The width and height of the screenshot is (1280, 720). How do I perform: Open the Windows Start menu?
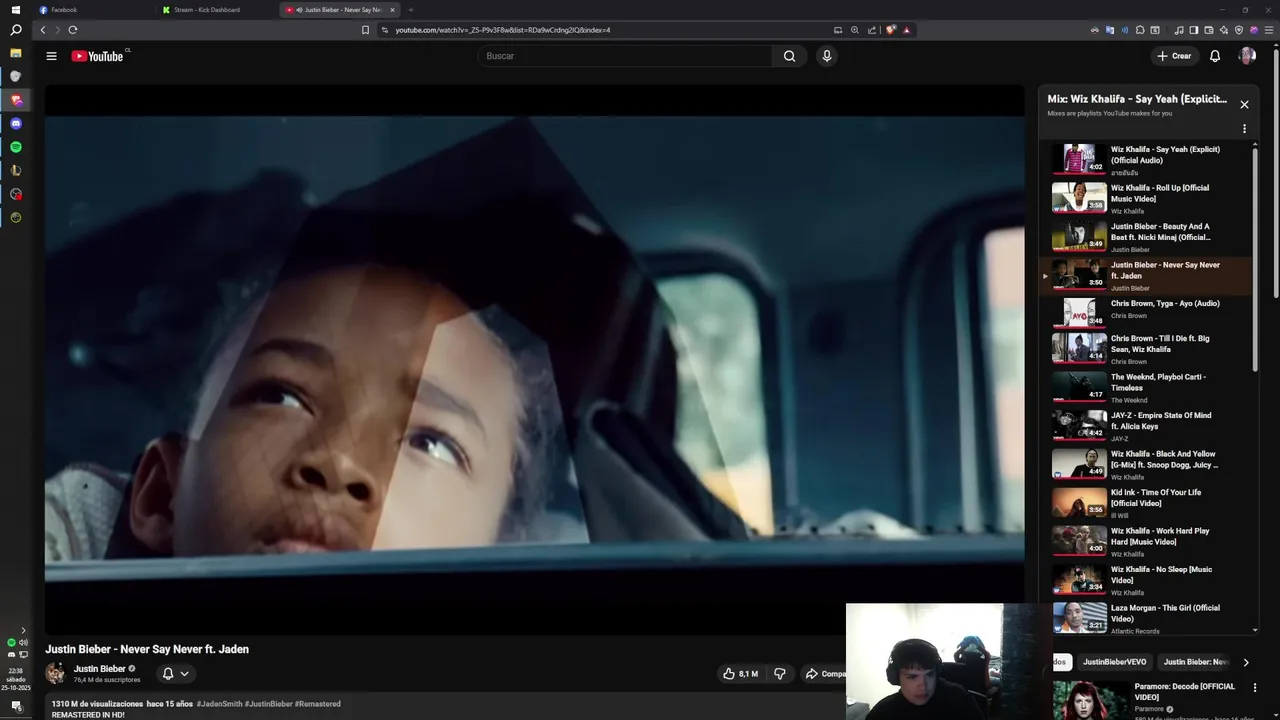(15, 9)
